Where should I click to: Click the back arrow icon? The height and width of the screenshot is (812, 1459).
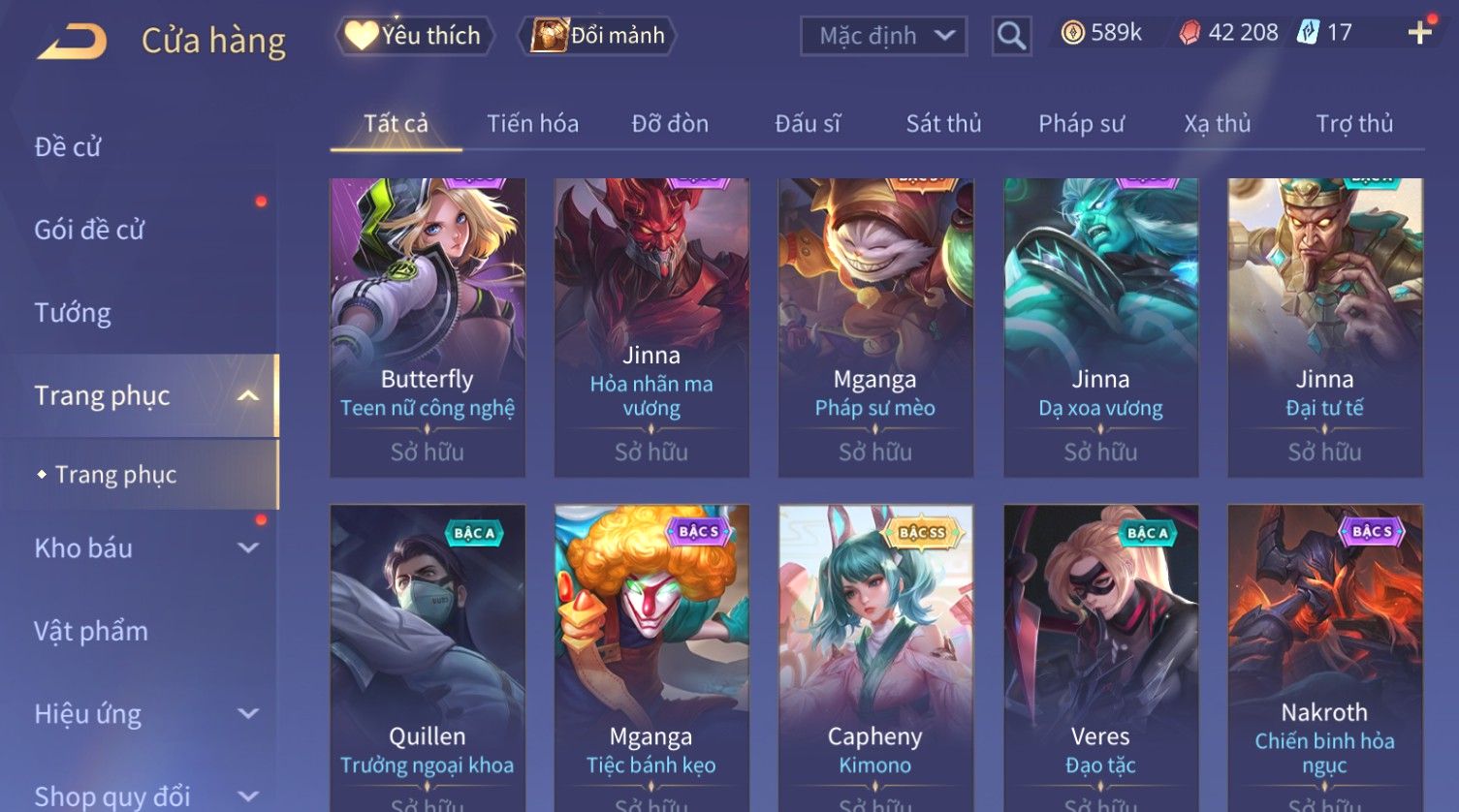(x=73, y=42)
